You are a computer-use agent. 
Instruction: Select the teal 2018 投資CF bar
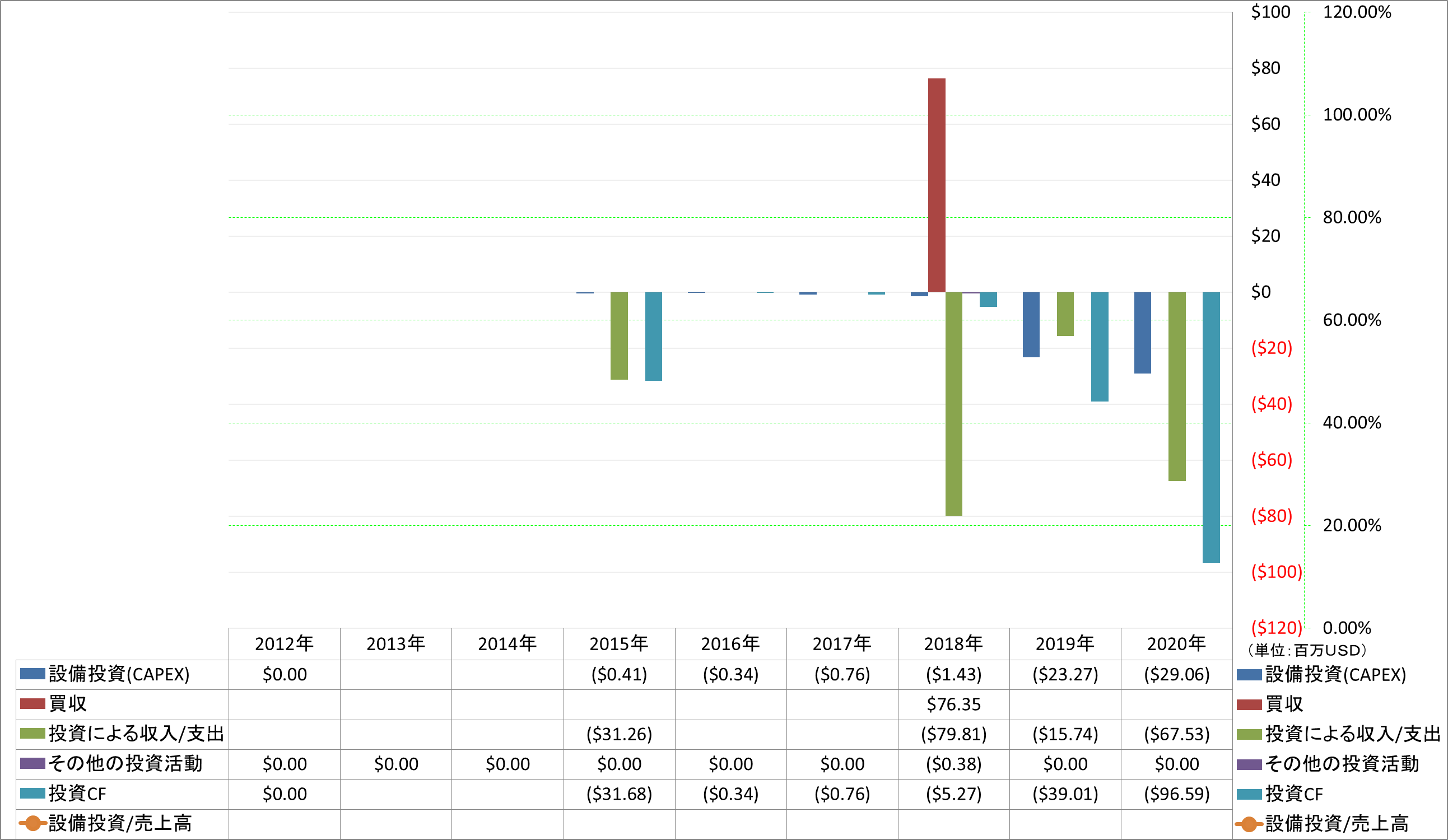point(988,300)
